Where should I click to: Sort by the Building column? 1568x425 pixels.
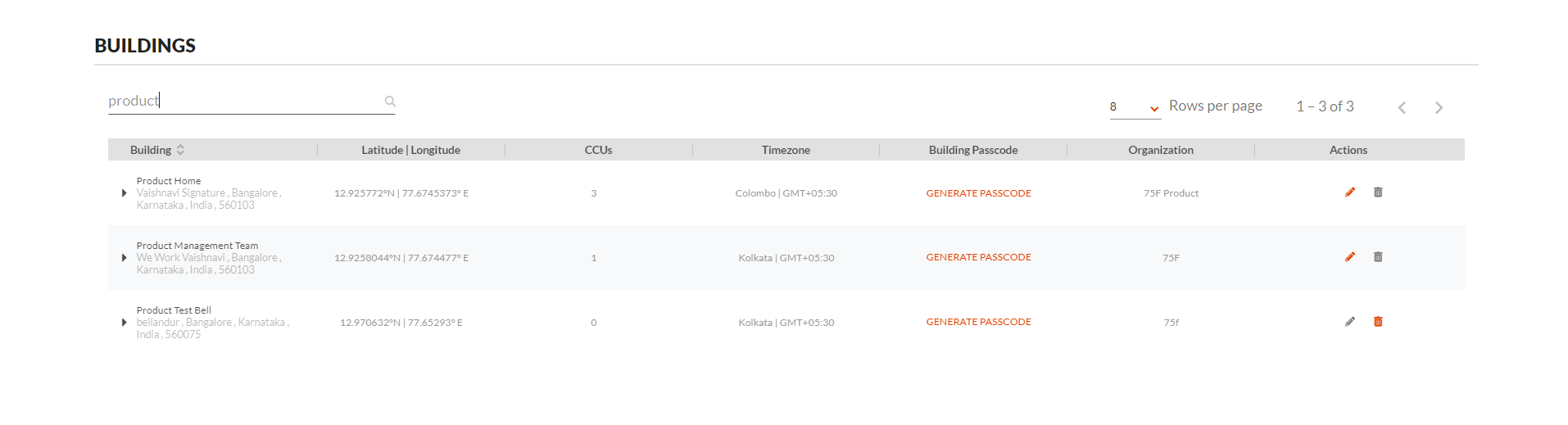[x=180, y=150]
